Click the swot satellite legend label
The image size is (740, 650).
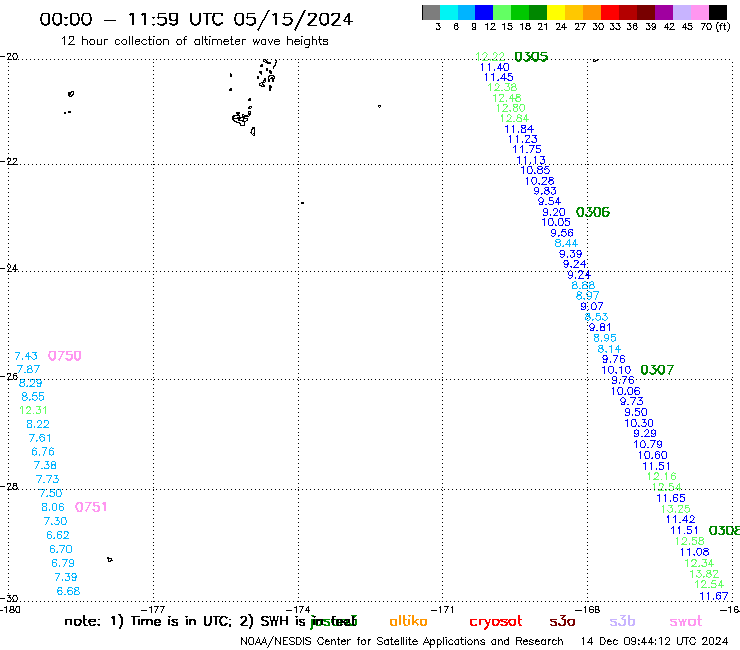click(686, 622)
